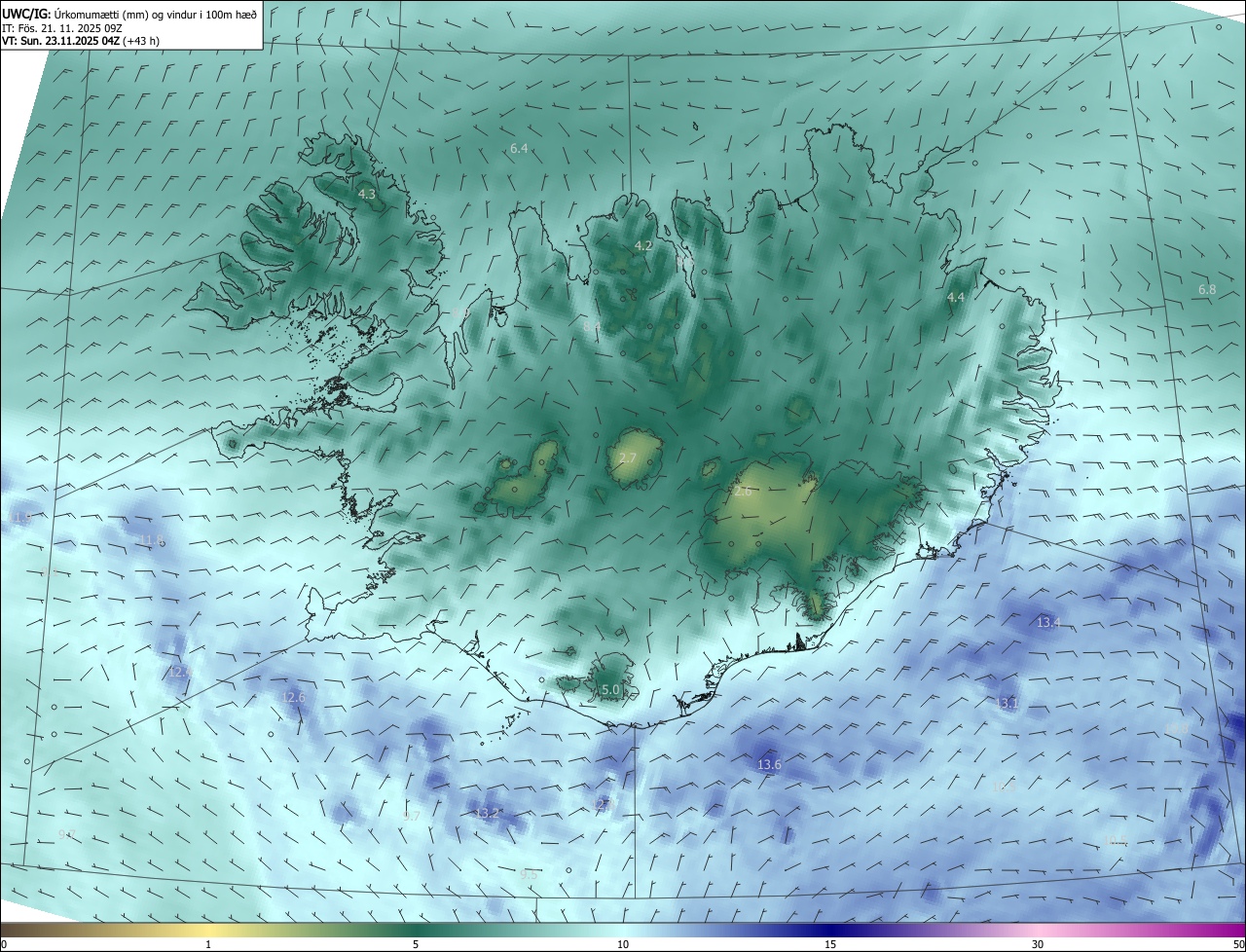The width and height of the screenshot is (1246, 952).
Task: Click the 12.6 value southwest of Iceland
Action: click(x=293, y=698)
